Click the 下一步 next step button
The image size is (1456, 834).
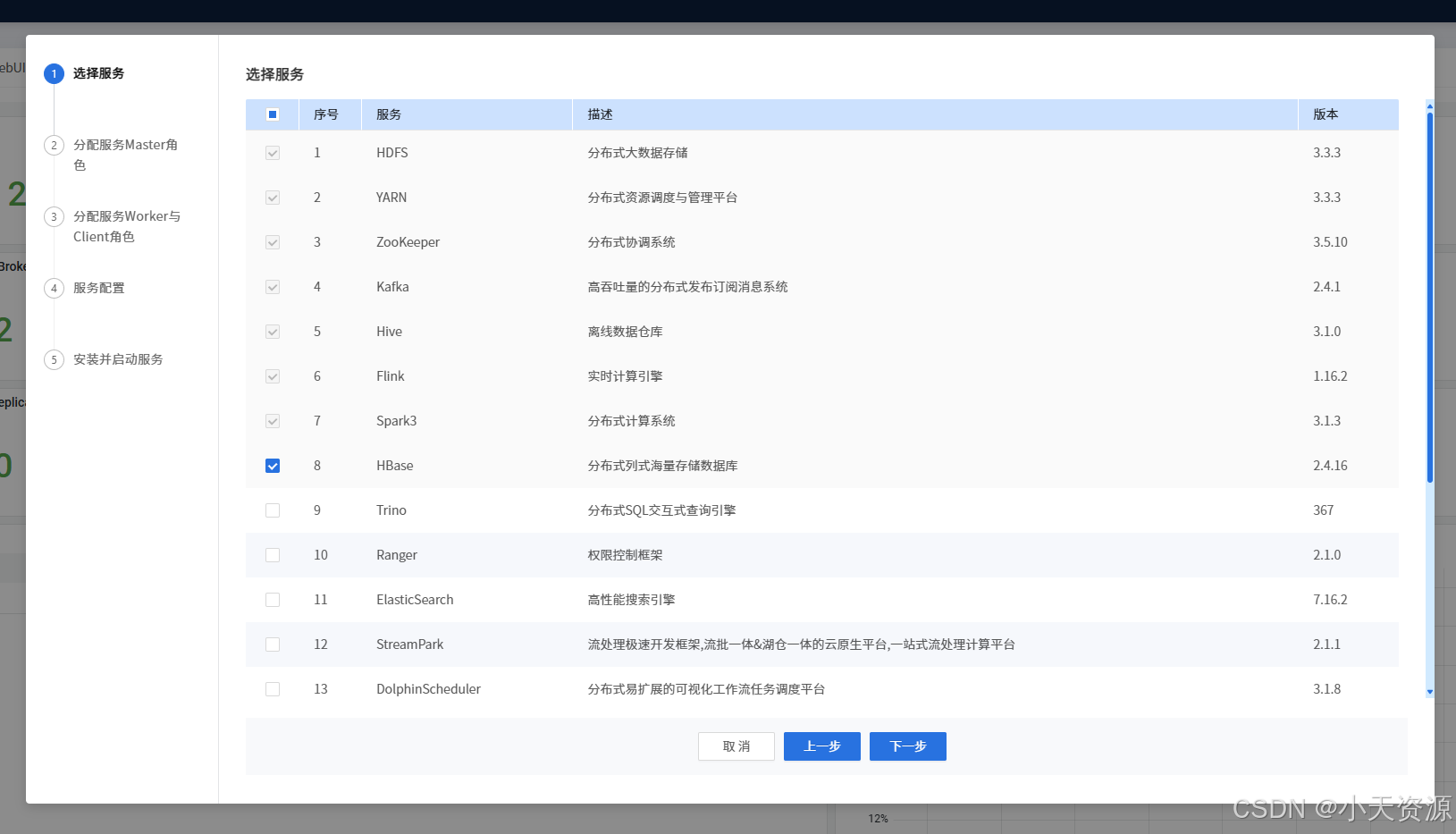[x=907, y=746]
